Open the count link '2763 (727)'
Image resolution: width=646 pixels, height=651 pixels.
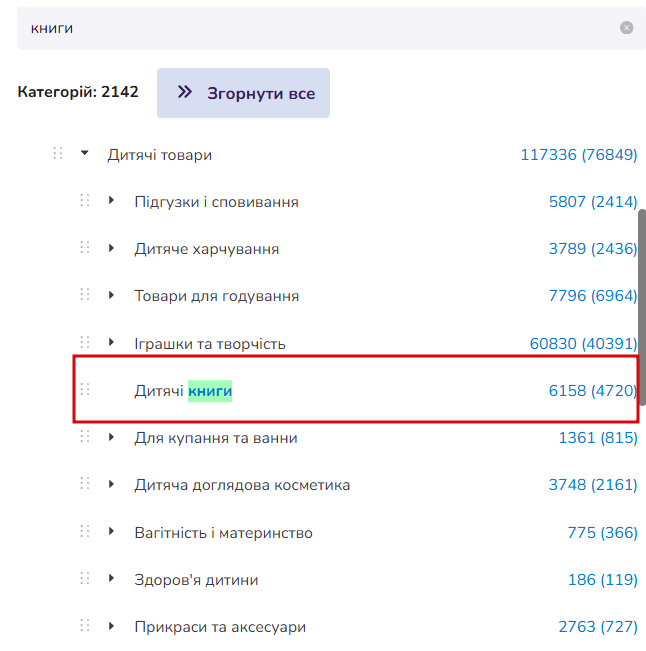(598, 627)
